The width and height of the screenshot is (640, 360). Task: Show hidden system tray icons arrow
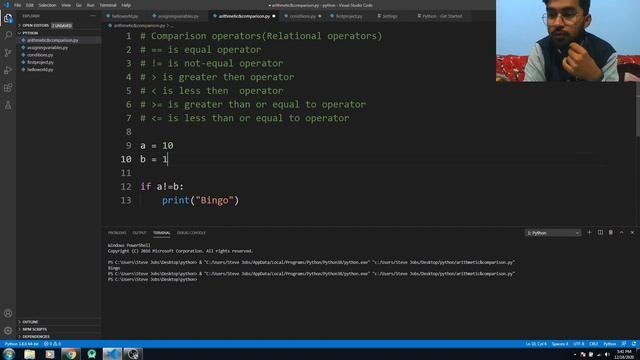(x=575, y=354)
